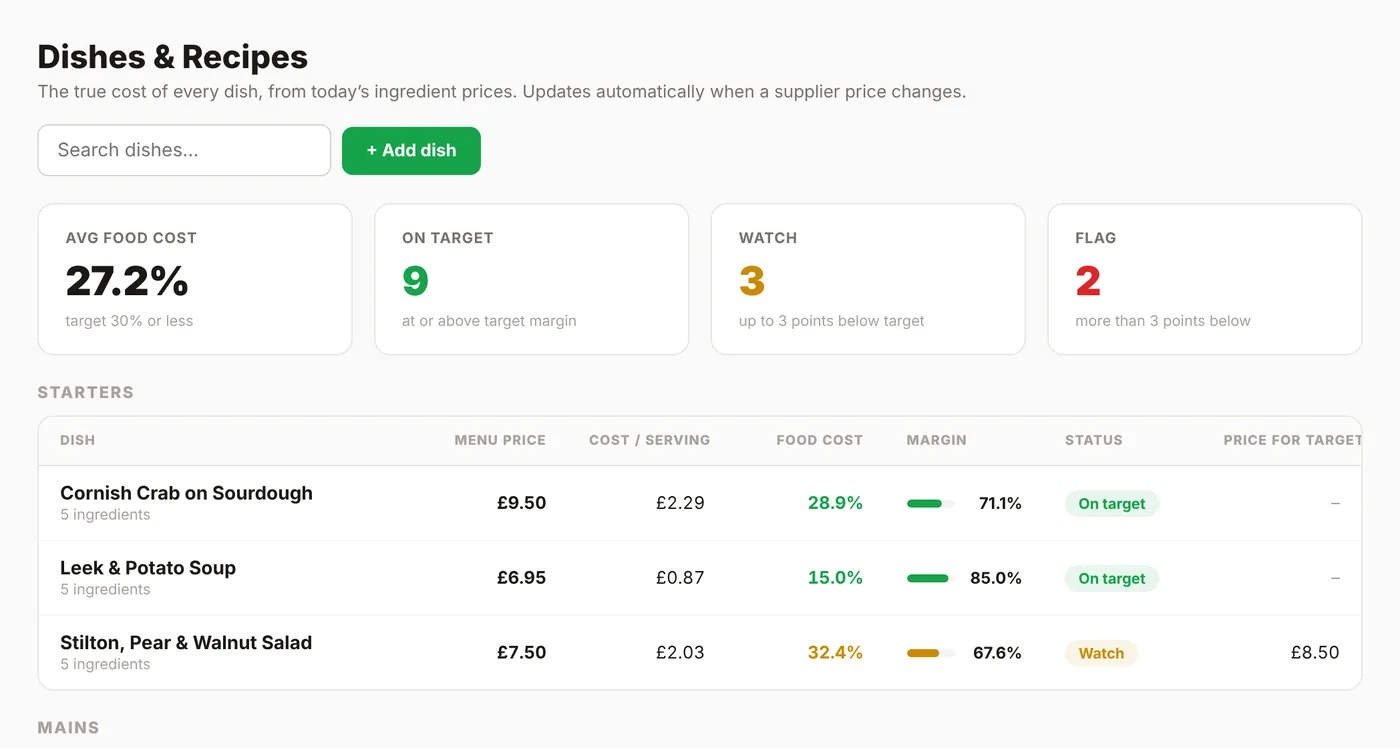Click the Status column header

[1094, 440]
